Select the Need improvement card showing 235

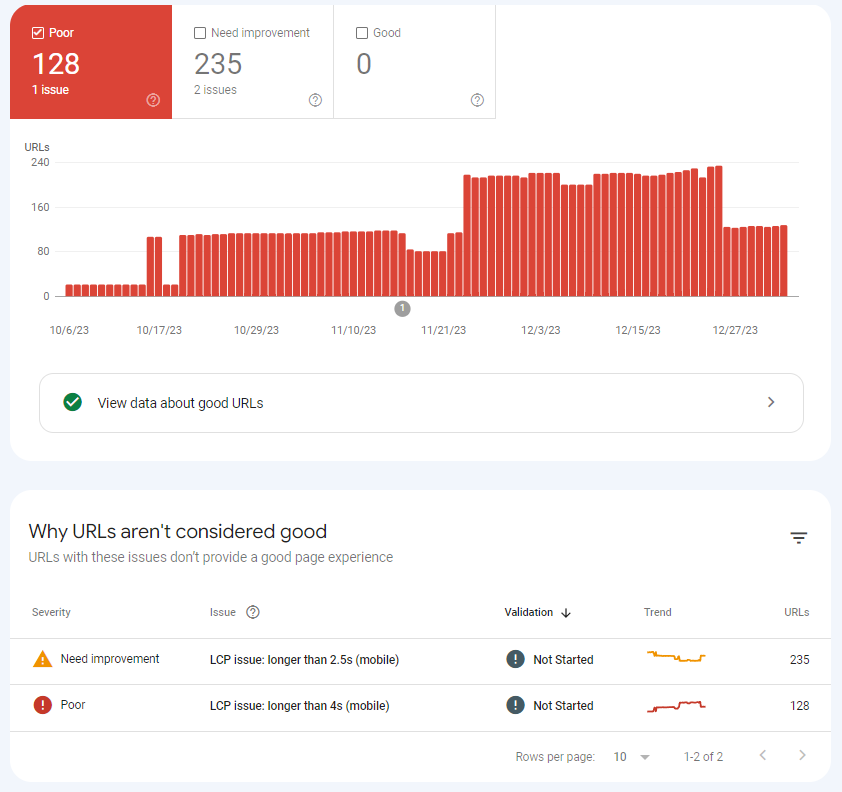(252, 62)
